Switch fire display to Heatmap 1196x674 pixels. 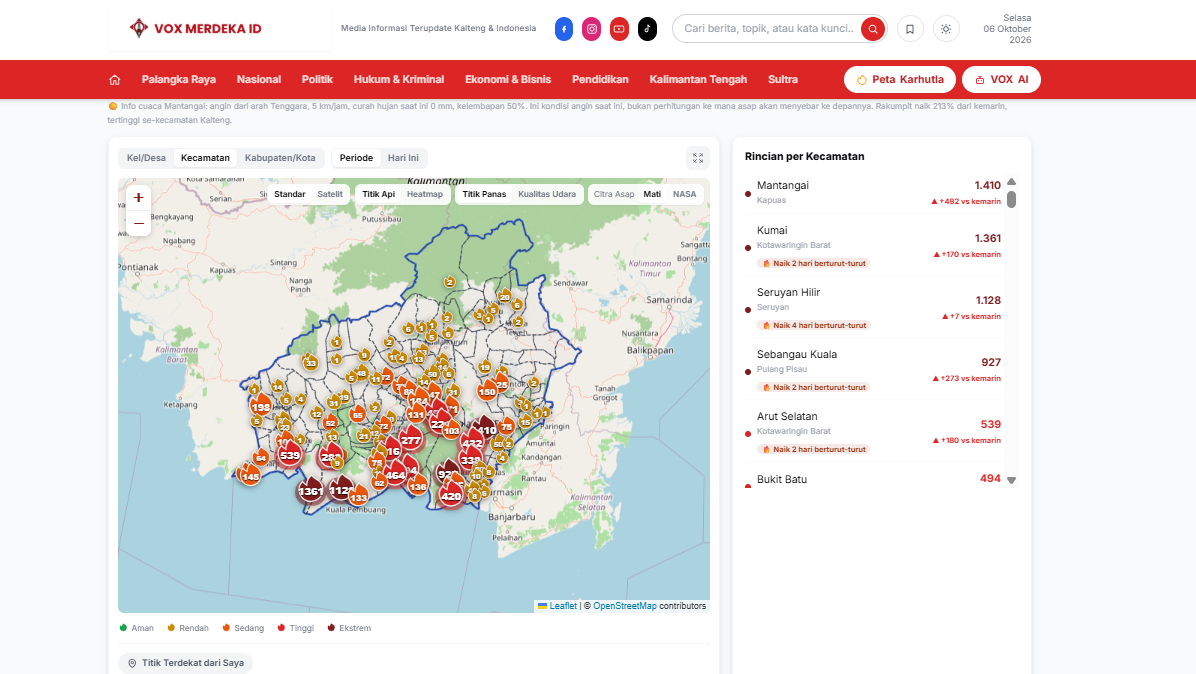pos(425,194)
